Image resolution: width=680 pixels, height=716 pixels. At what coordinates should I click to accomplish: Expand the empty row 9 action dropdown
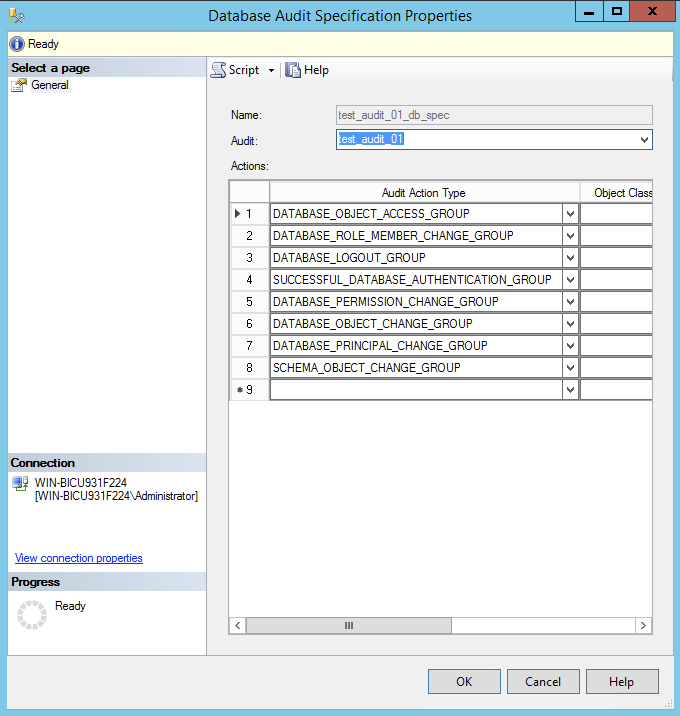[x=570, y=390]
